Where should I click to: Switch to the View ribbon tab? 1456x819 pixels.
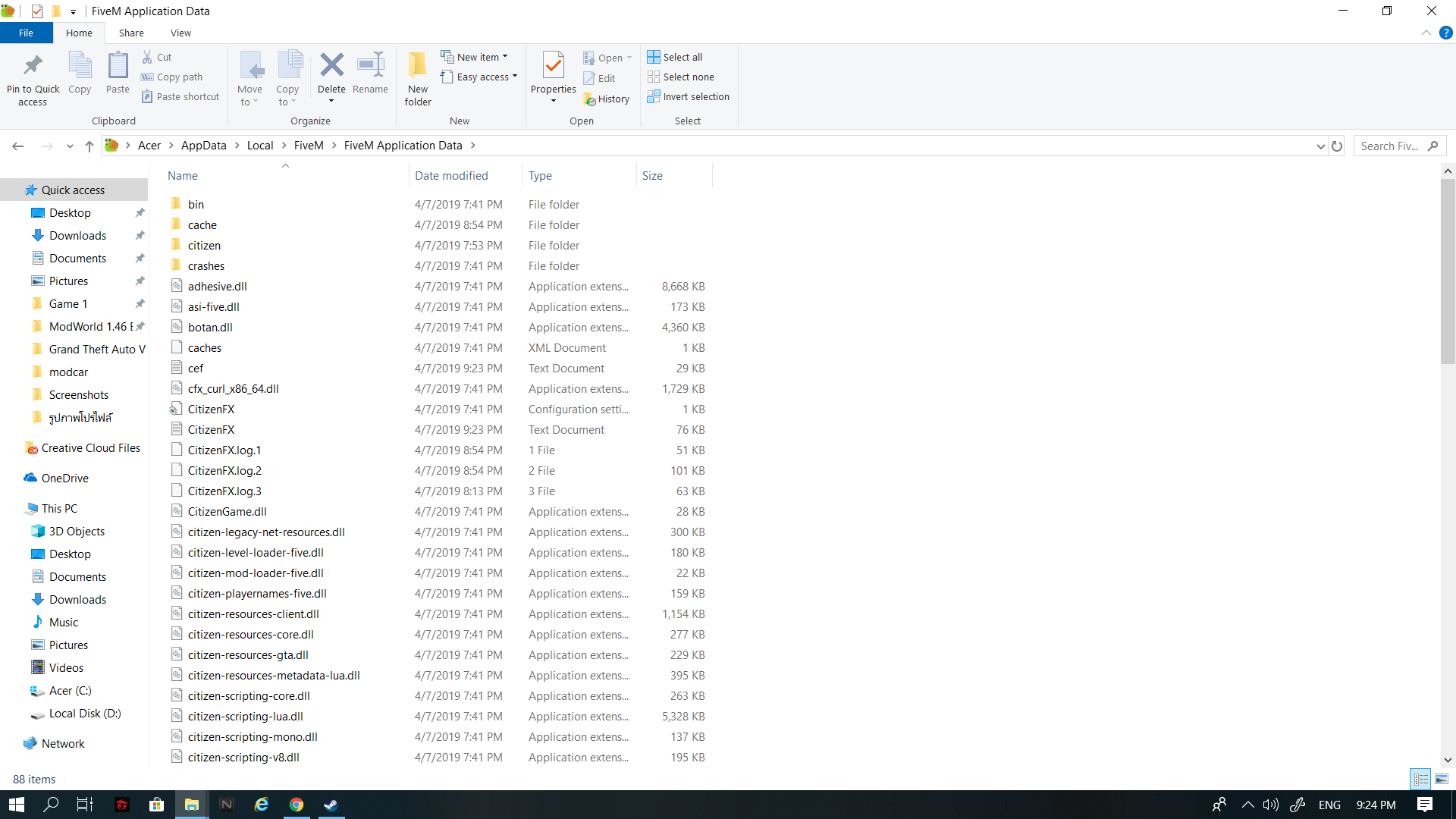click(180, 33)
